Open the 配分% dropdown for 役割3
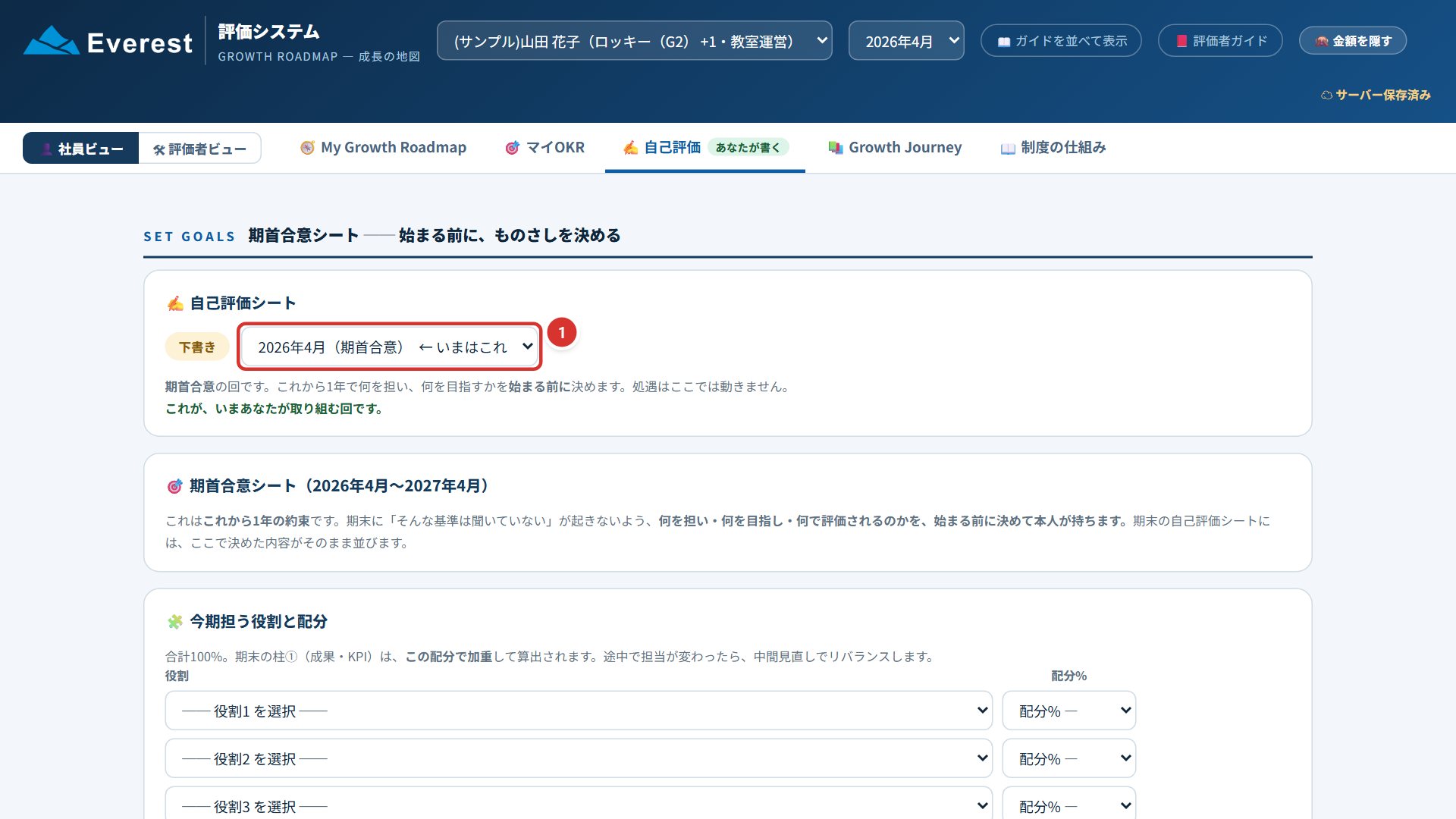 click(1069, 804)
